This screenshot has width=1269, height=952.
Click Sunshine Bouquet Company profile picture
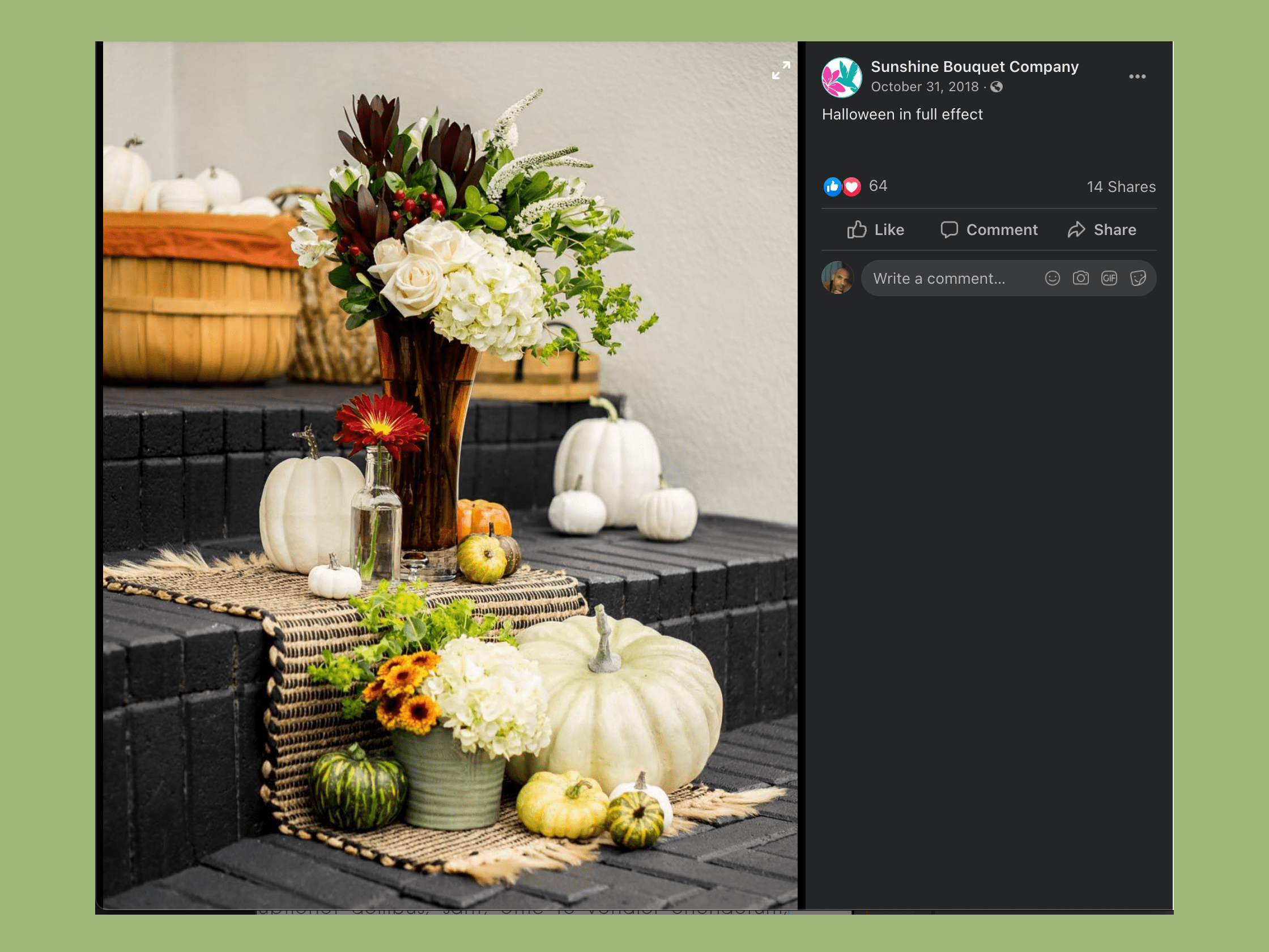point(841,77)
